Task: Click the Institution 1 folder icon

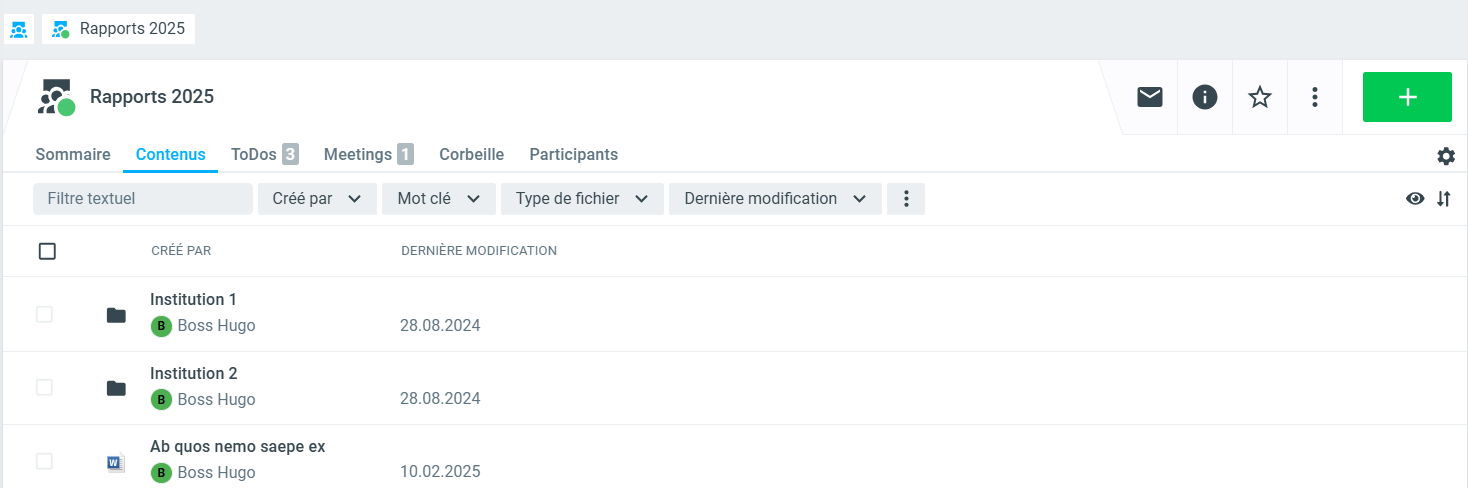Action: [x=116, y=315]
